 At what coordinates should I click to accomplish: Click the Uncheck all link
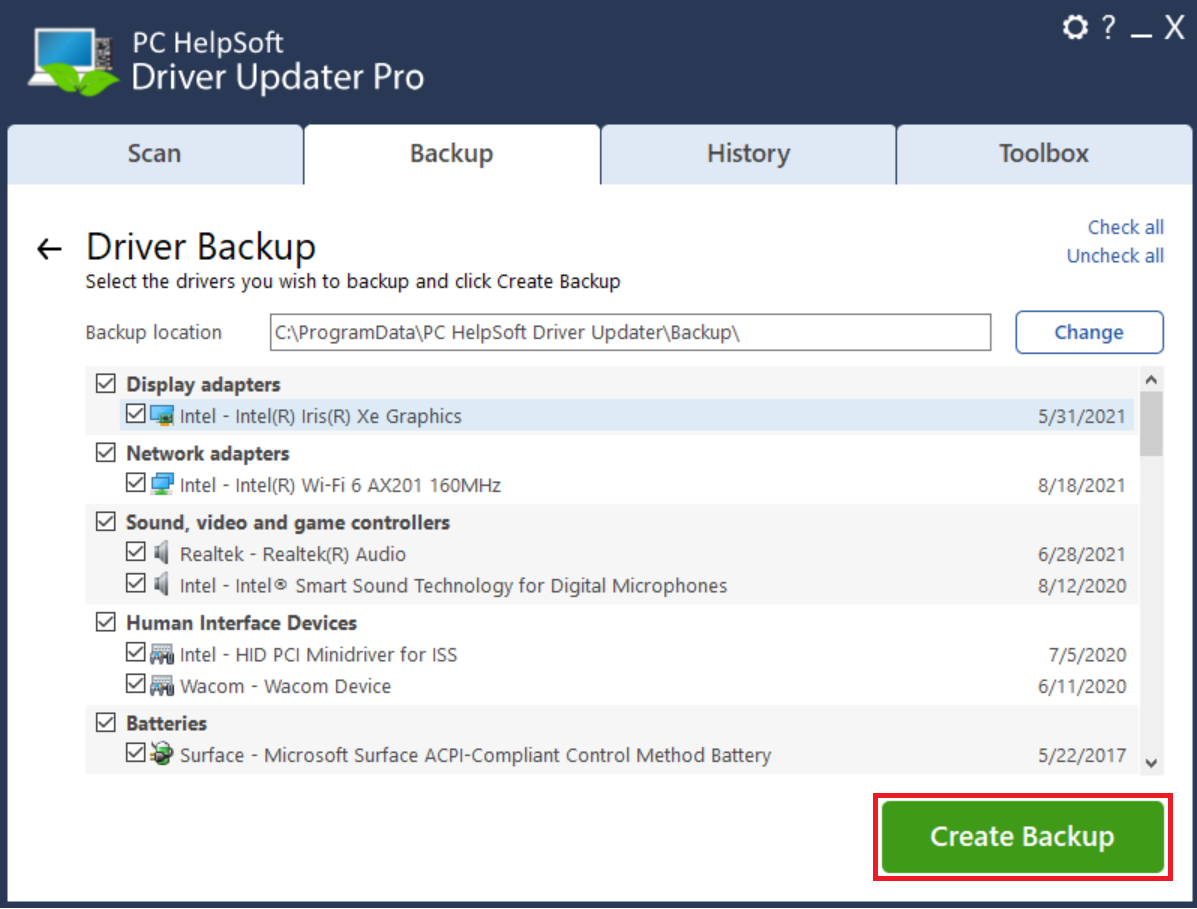pos(1115,256)
